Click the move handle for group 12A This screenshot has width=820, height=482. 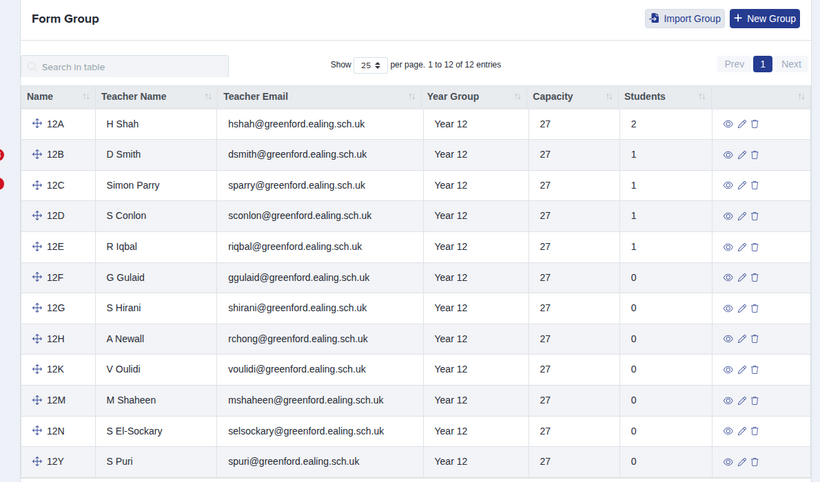[x=37, y=123]
